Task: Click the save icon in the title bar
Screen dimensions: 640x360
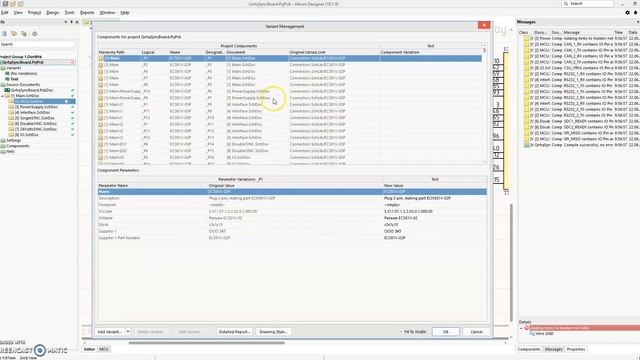Action: [5, 4]
